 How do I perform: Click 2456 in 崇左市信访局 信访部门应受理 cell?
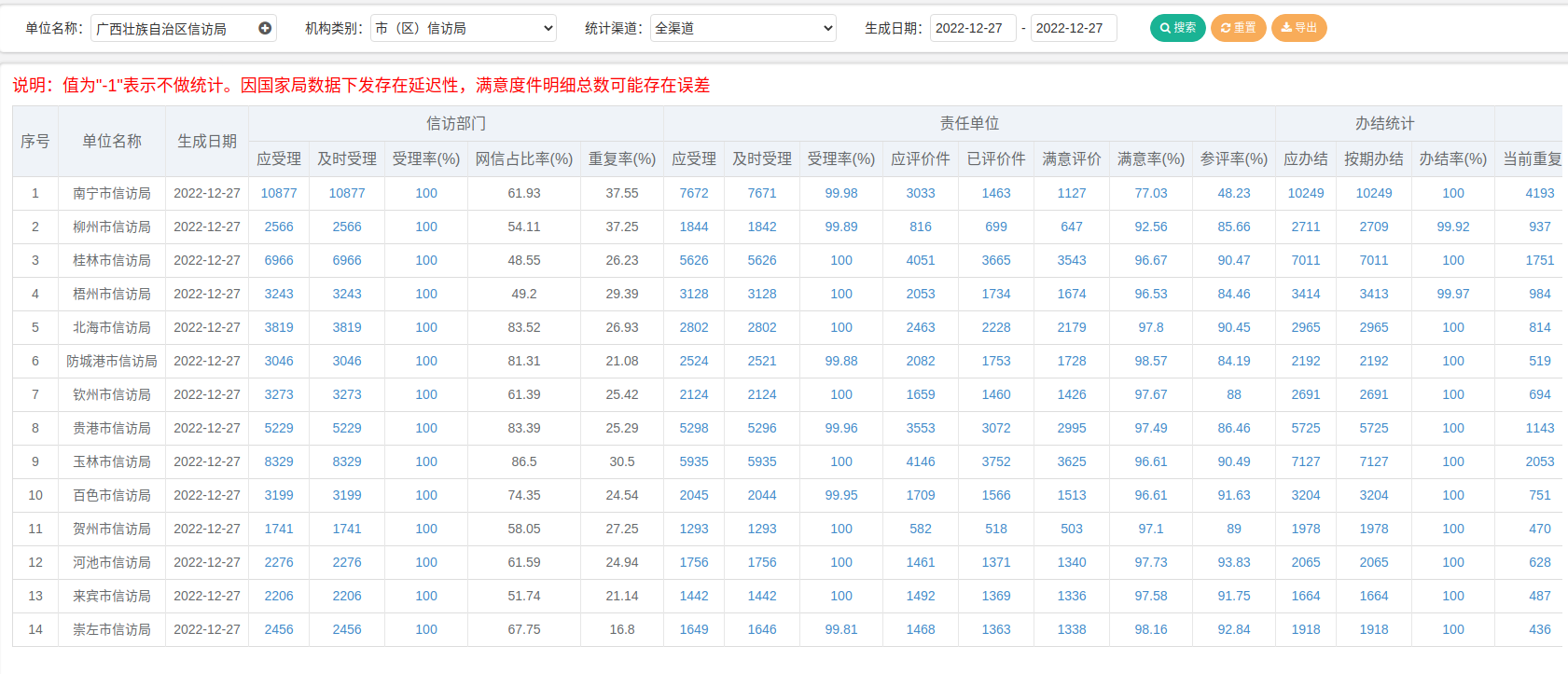(279, 629)
